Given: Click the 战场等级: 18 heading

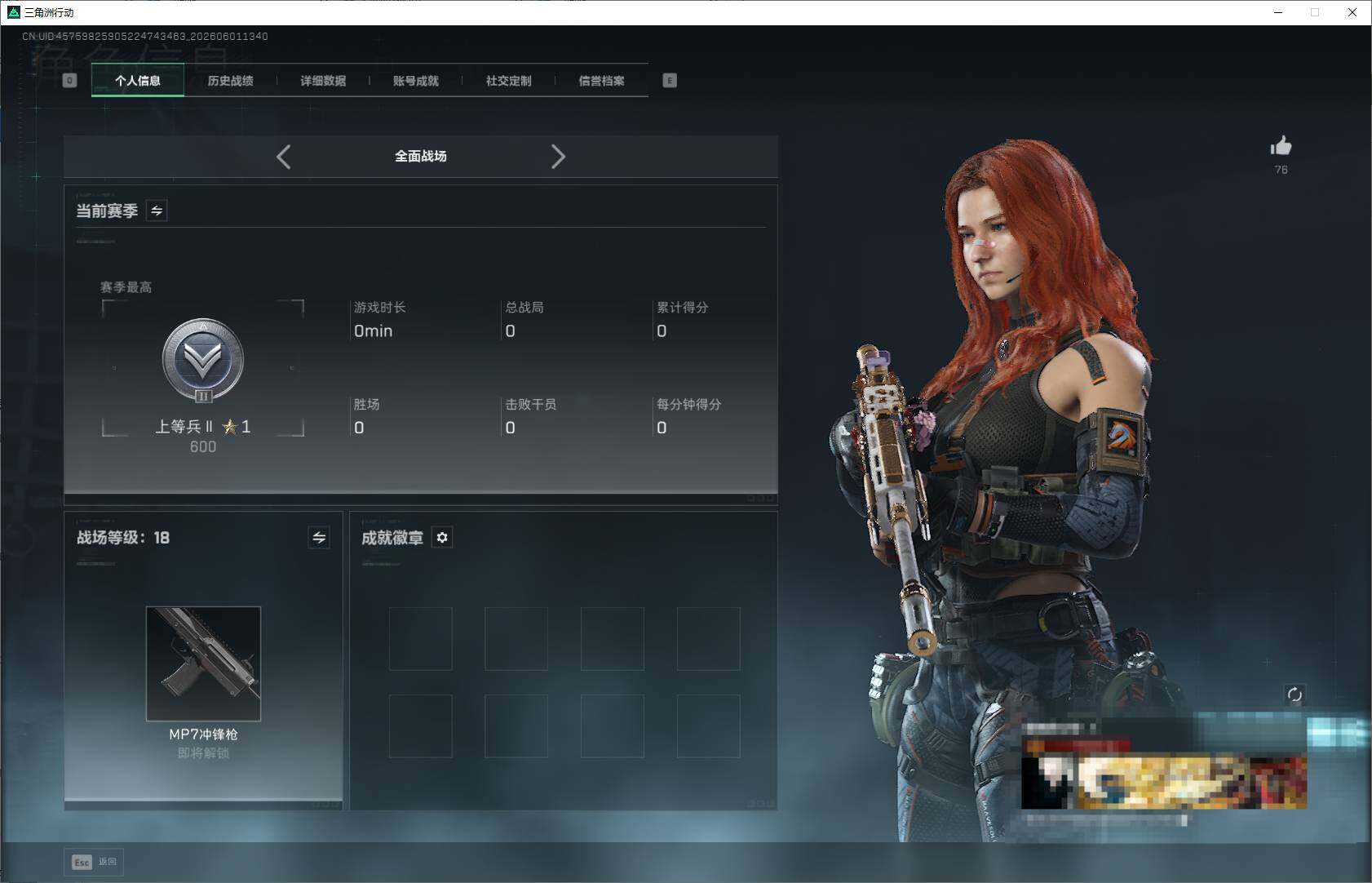Looking at the screenshot, I should (x=123, y=537).
